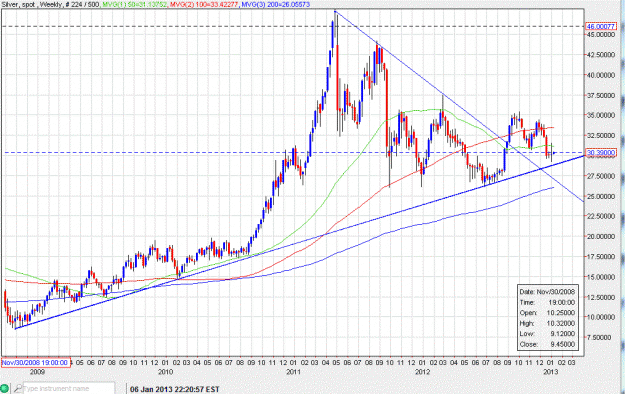The height and width of the screenshot is (394, 625).
Task: Click the 37.50000 price axis label
Action: click(x=601, y=95)
